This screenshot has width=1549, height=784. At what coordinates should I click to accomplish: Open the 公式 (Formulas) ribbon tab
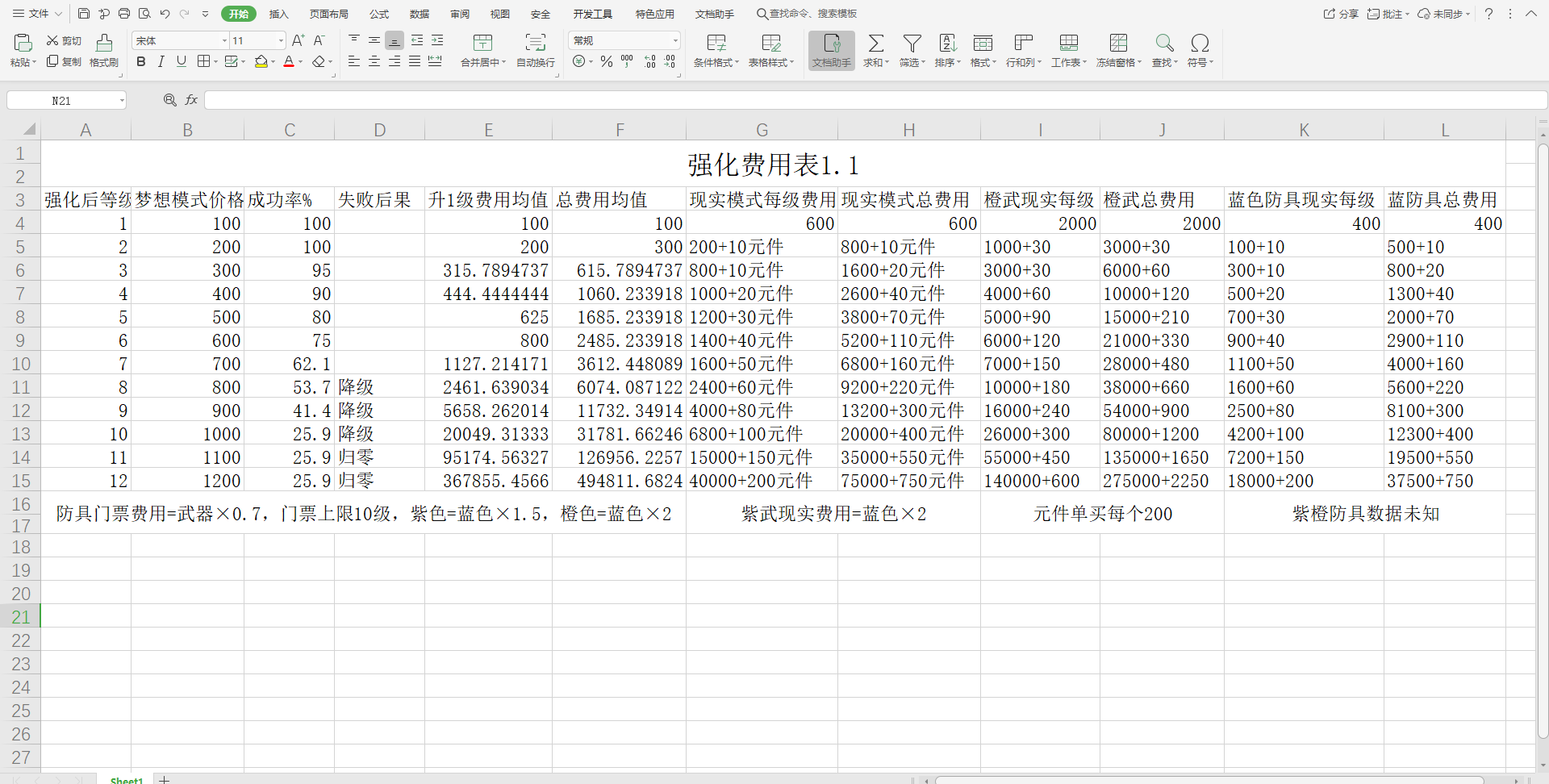(x=379, y=14)
